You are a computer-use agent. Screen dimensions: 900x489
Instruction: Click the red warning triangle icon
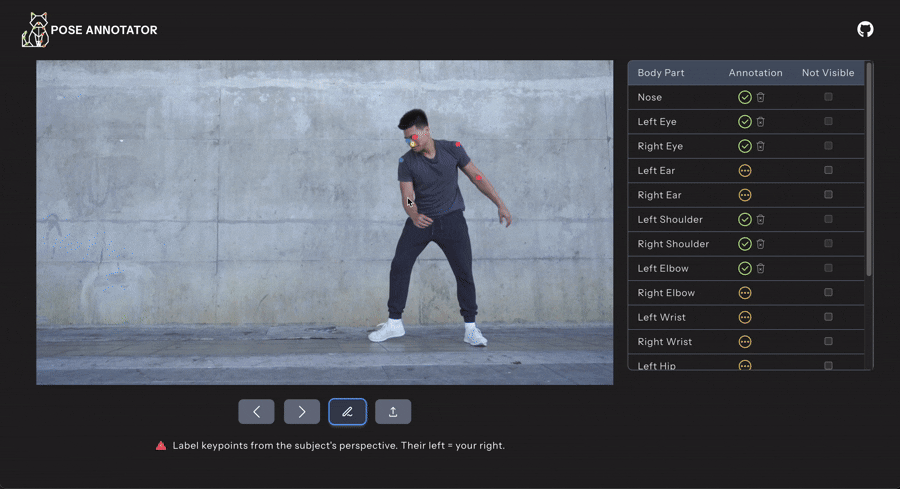pos(161,445)
